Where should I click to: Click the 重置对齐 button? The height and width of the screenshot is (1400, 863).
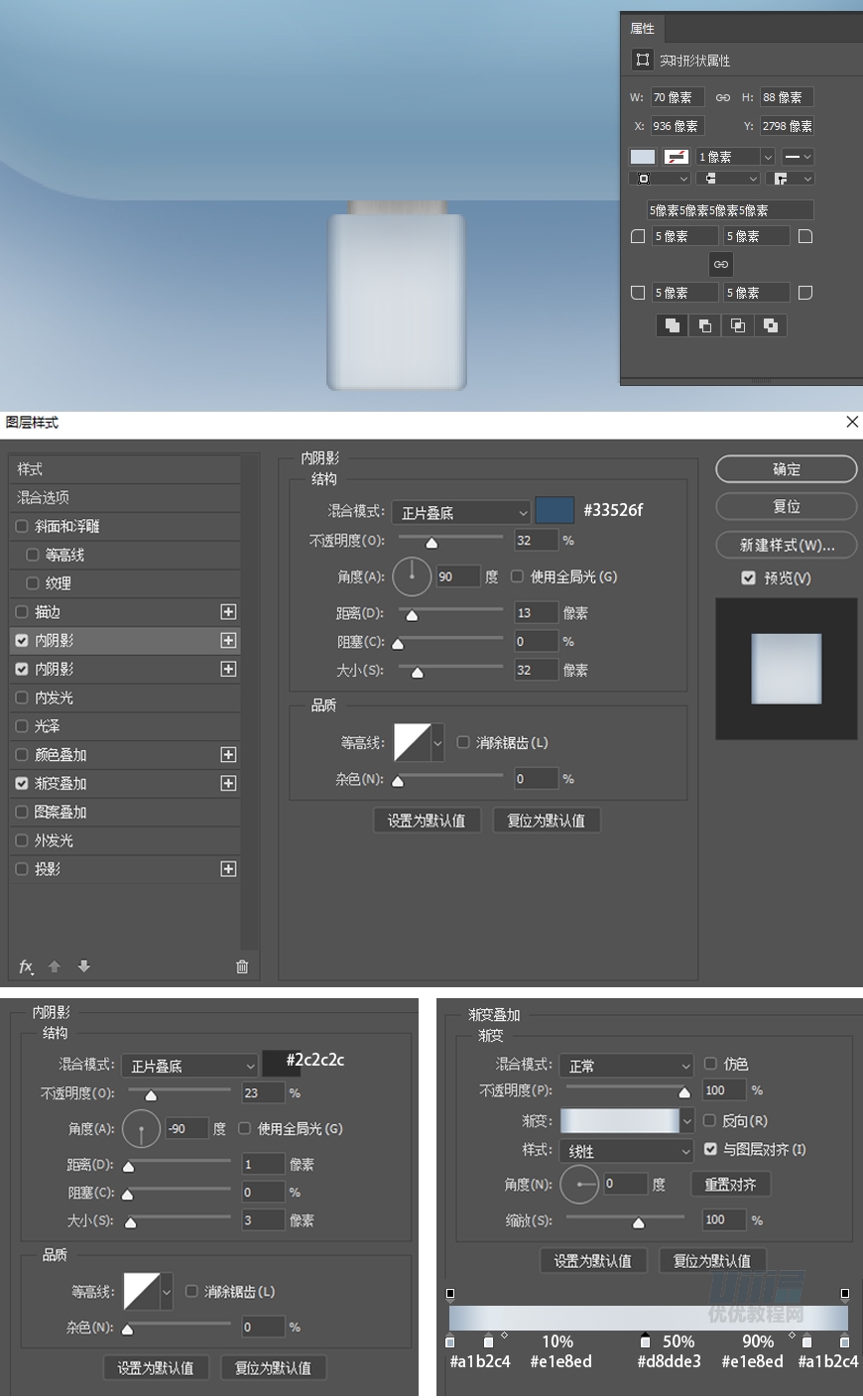point(730,1185)
